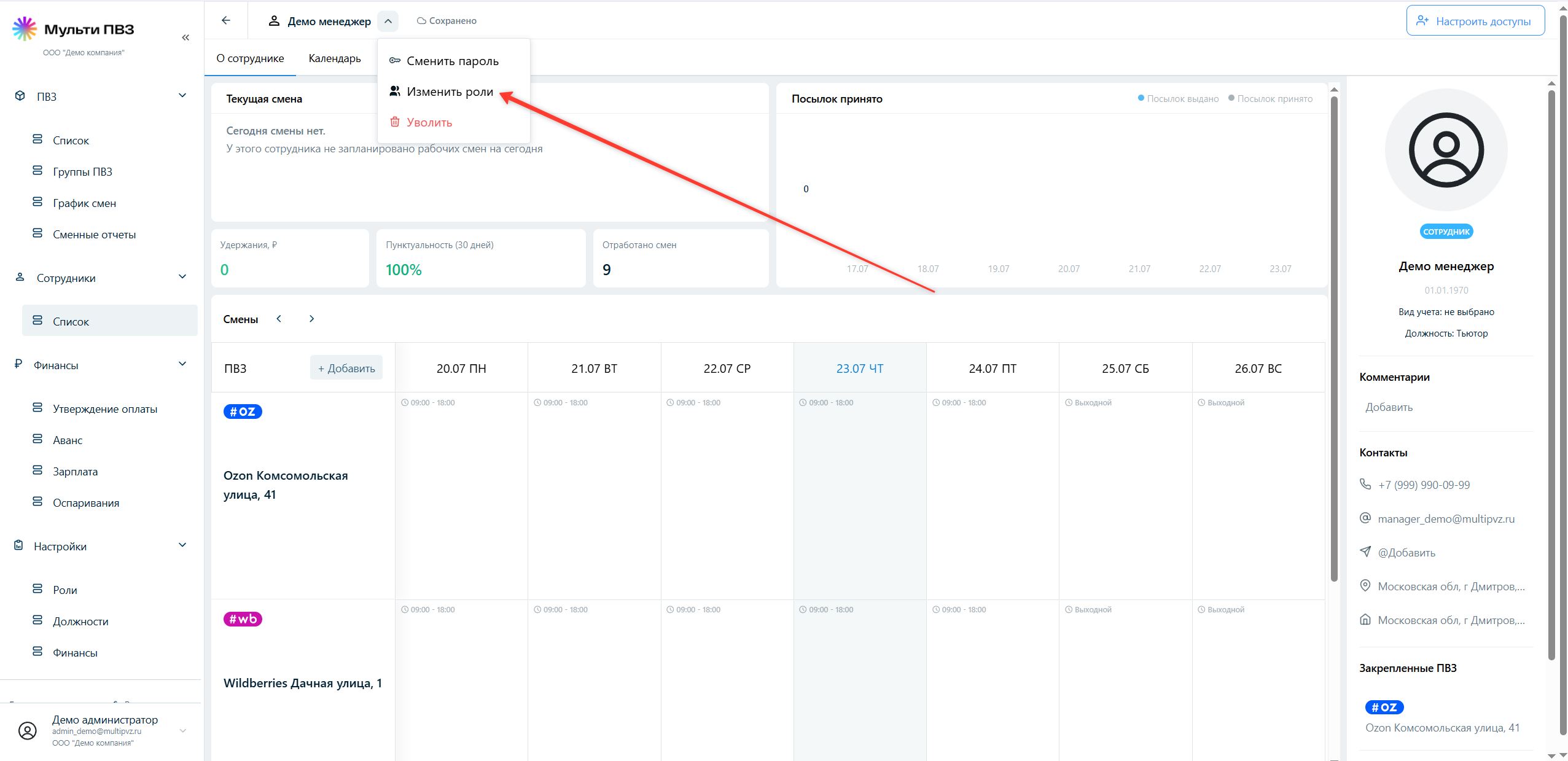Click the list icon beside Роли
This screenshot has width=1568, height=761.
tap(37, 589)
